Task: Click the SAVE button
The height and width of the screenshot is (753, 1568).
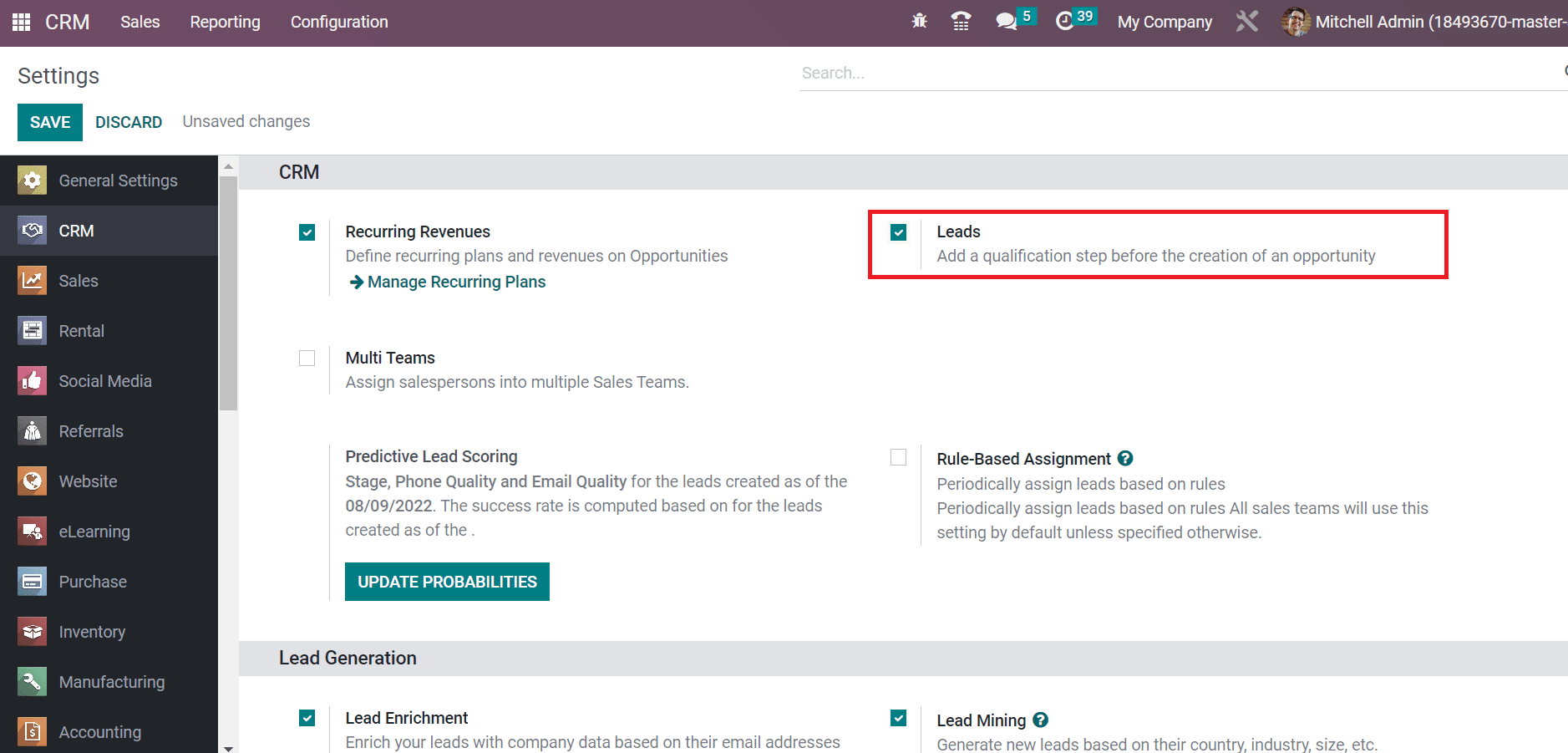Action: (50, 122)
